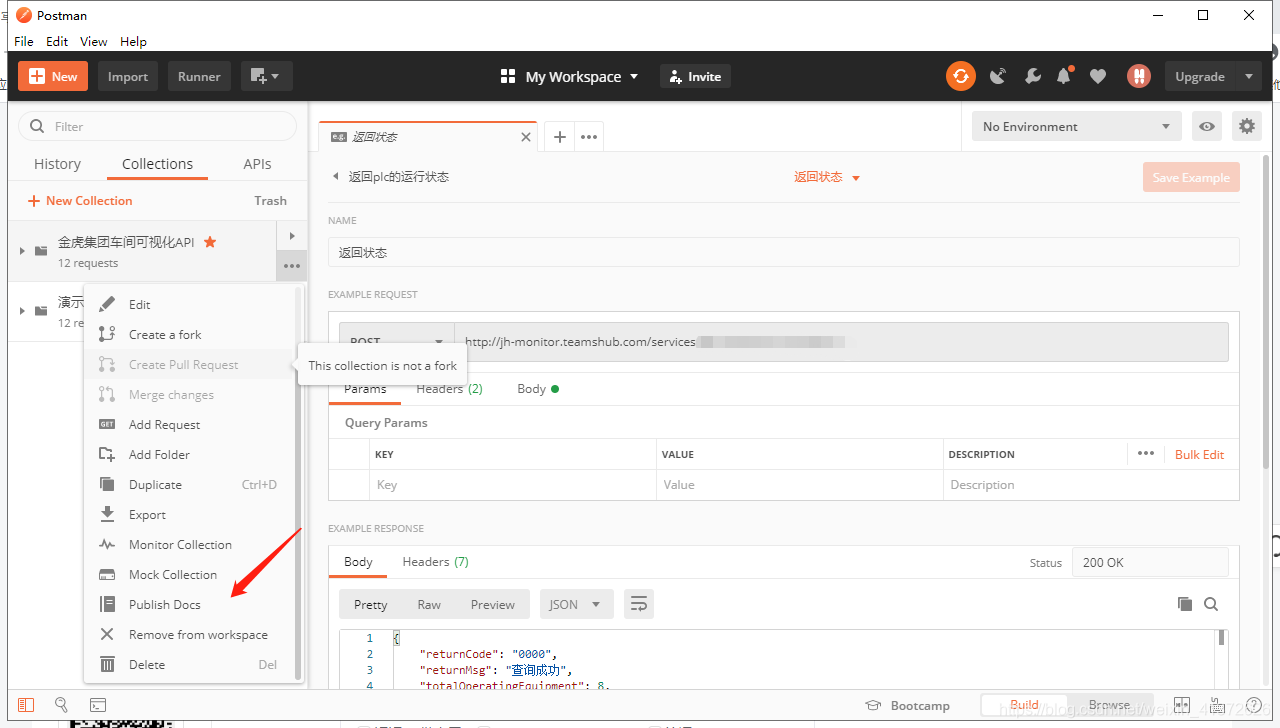Viewport: 1280px width, 728px height.
Task: Open the JSON format dropdown
Action: [x=576, y=604]
